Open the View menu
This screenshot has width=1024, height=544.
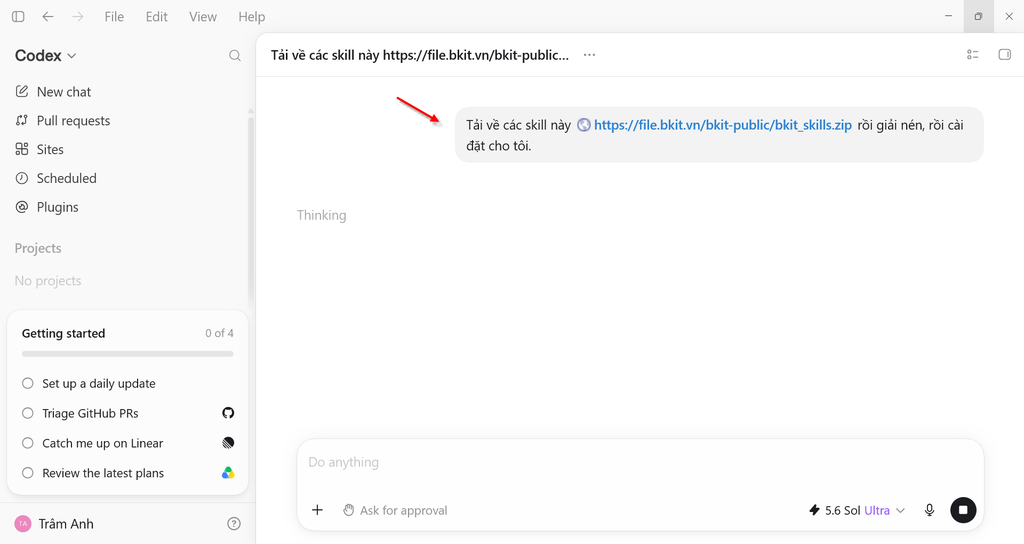click(203, 17)
